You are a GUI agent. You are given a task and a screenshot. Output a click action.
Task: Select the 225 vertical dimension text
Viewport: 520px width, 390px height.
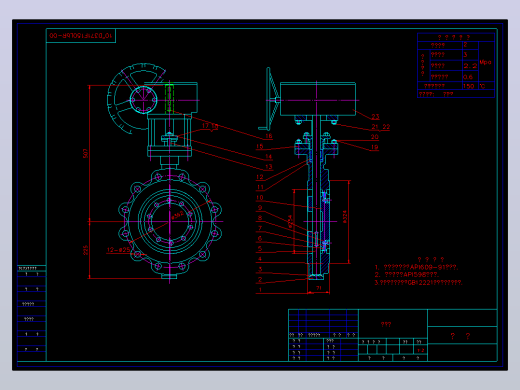point(86,250)
